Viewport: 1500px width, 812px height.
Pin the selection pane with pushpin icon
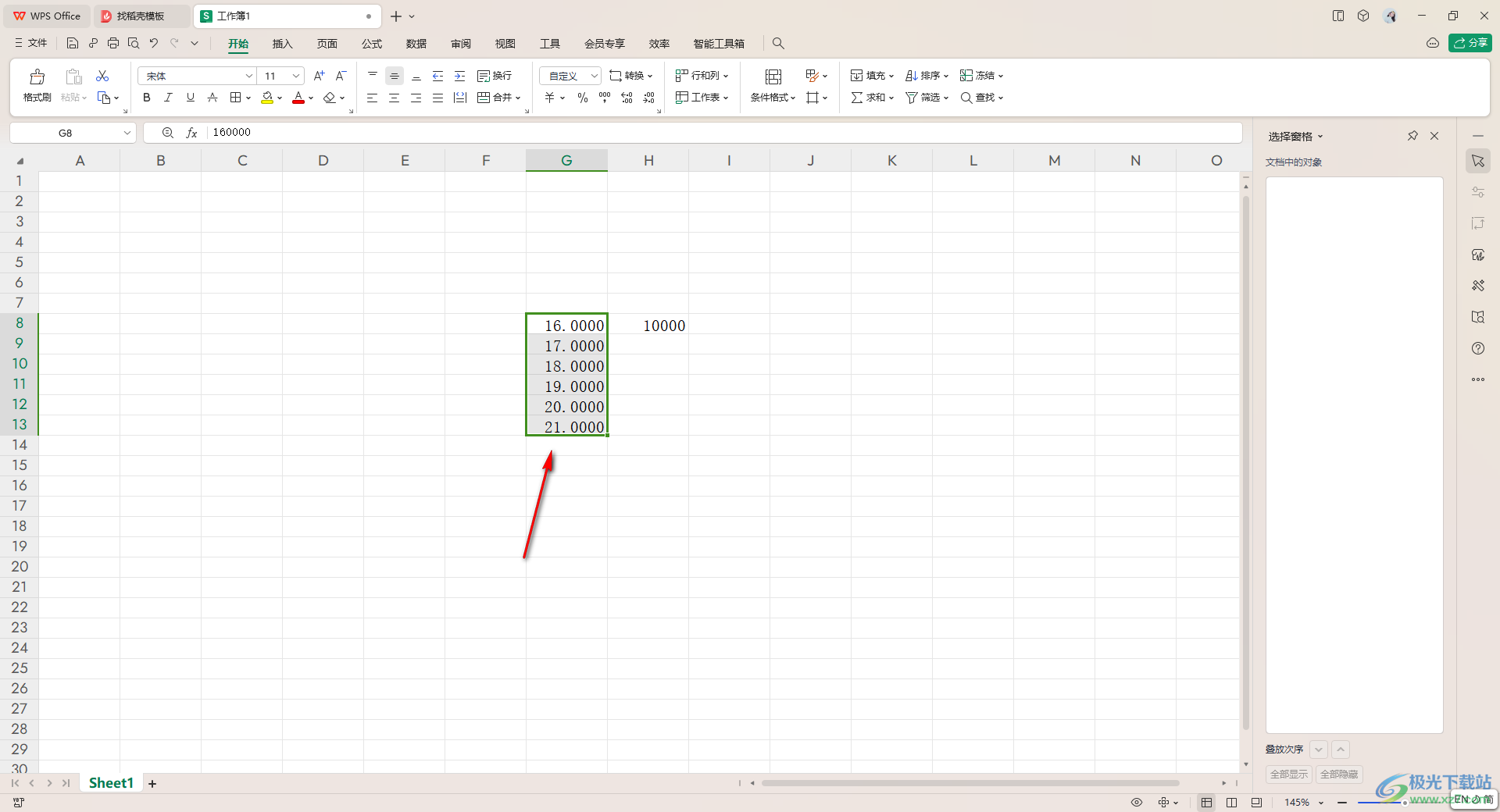coord(1412,136)
